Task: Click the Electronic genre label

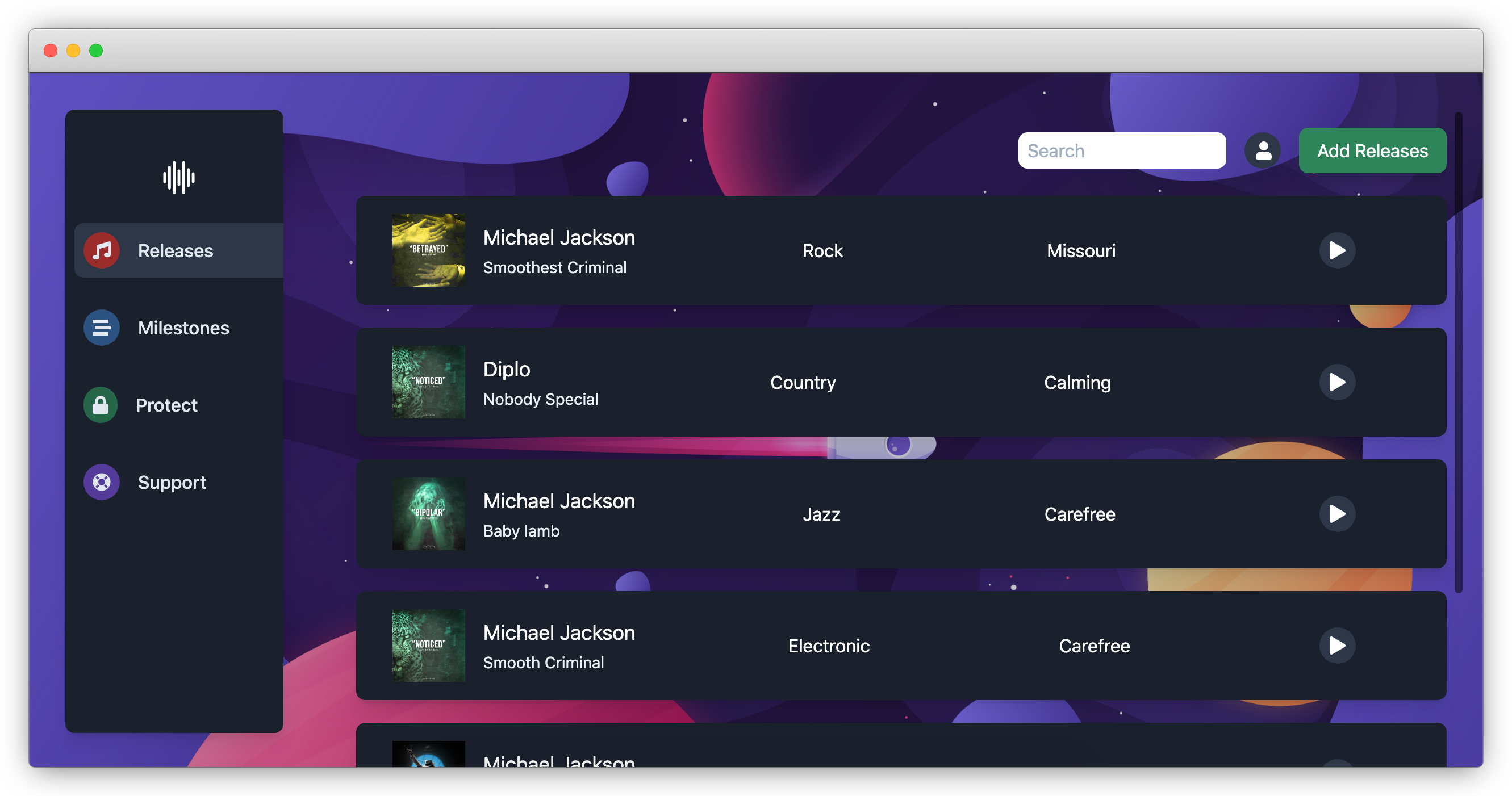Action: pos(828,646)
